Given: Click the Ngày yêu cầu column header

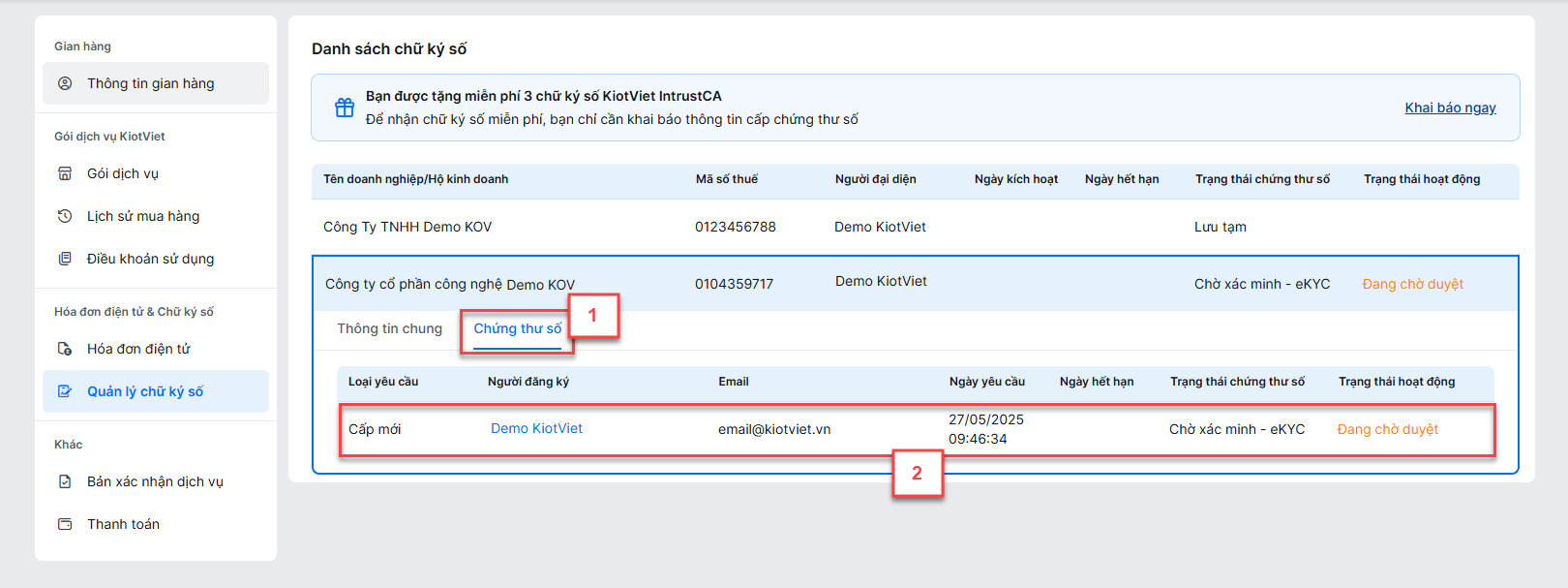Looking at the screenshot, I should click(x=987, y=382).
